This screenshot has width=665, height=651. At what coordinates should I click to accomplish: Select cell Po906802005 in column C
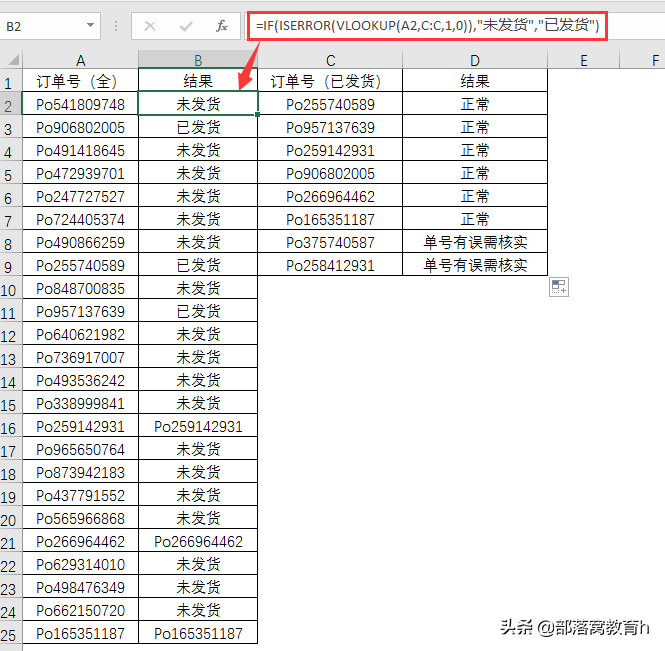click(330, 173)
